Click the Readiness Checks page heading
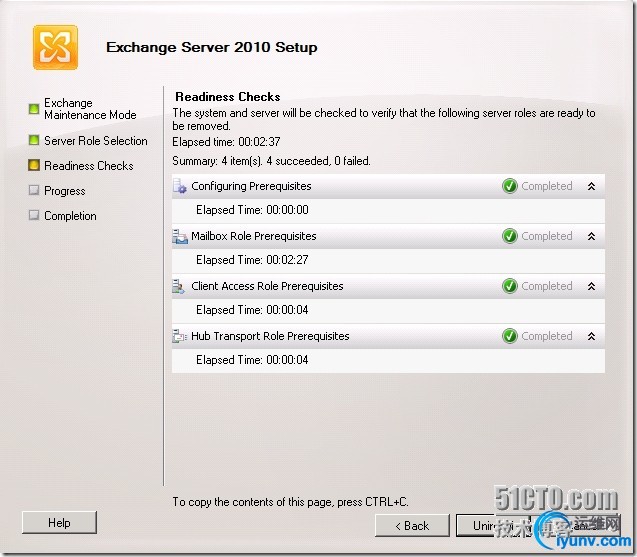Viewport: 637px width, 557px height. pyautogui.click(x=228, y=97)
